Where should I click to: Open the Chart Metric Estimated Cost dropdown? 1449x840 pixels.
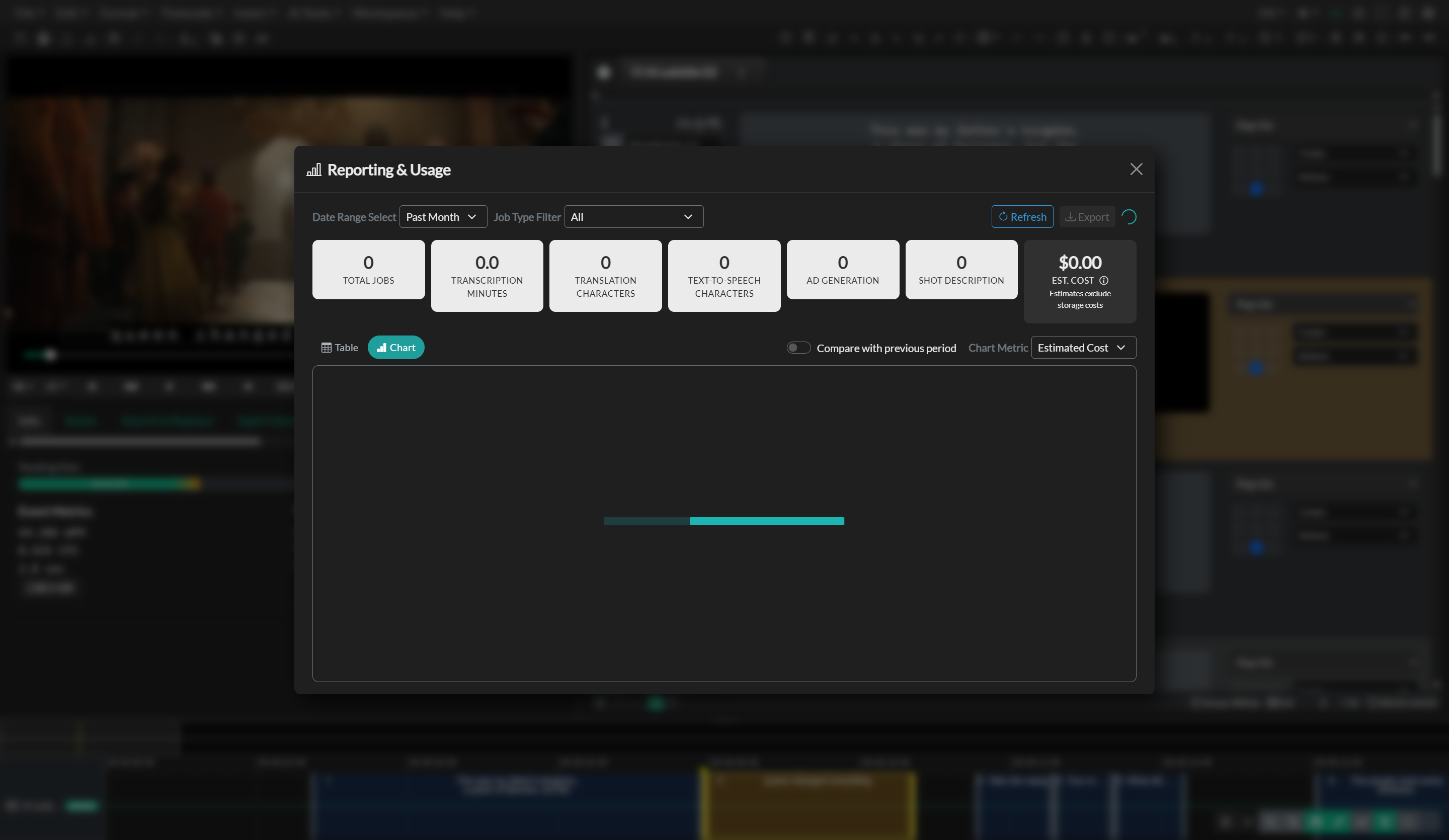tap(1083, 347)
